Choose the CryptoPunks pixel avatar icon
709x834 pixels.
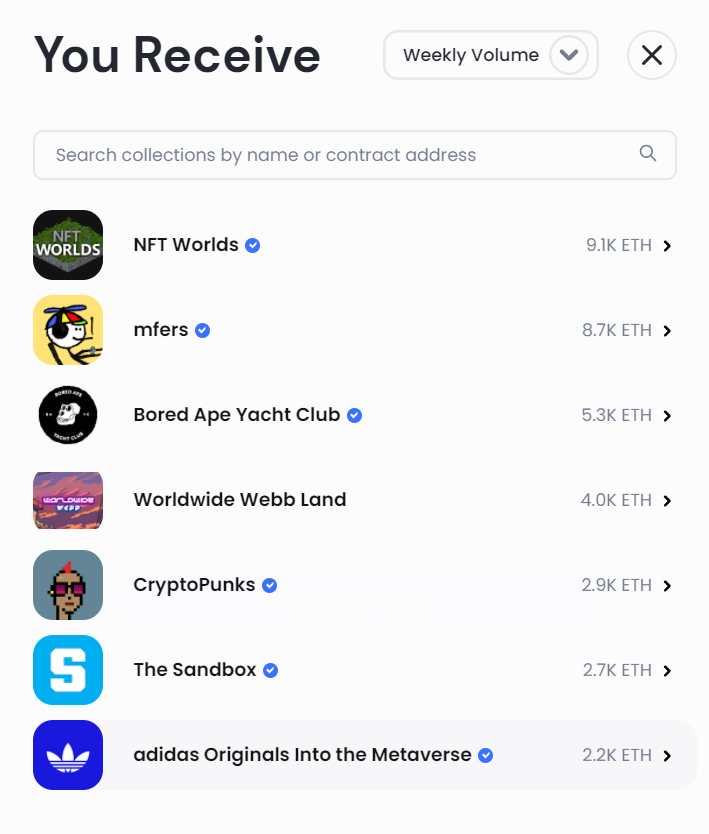click(68, 585)
